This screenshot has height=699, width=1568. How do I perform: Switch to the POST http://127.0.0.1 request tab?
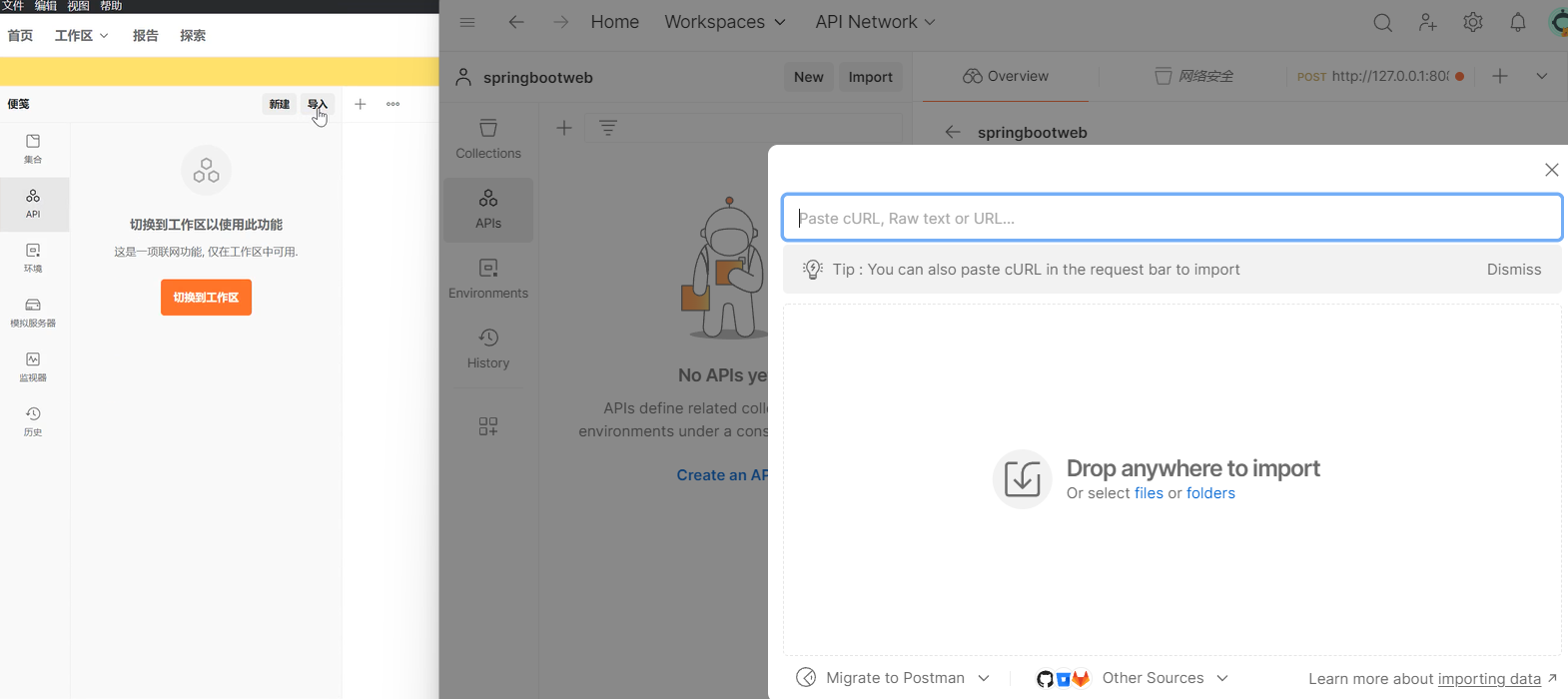[1381, 77]
